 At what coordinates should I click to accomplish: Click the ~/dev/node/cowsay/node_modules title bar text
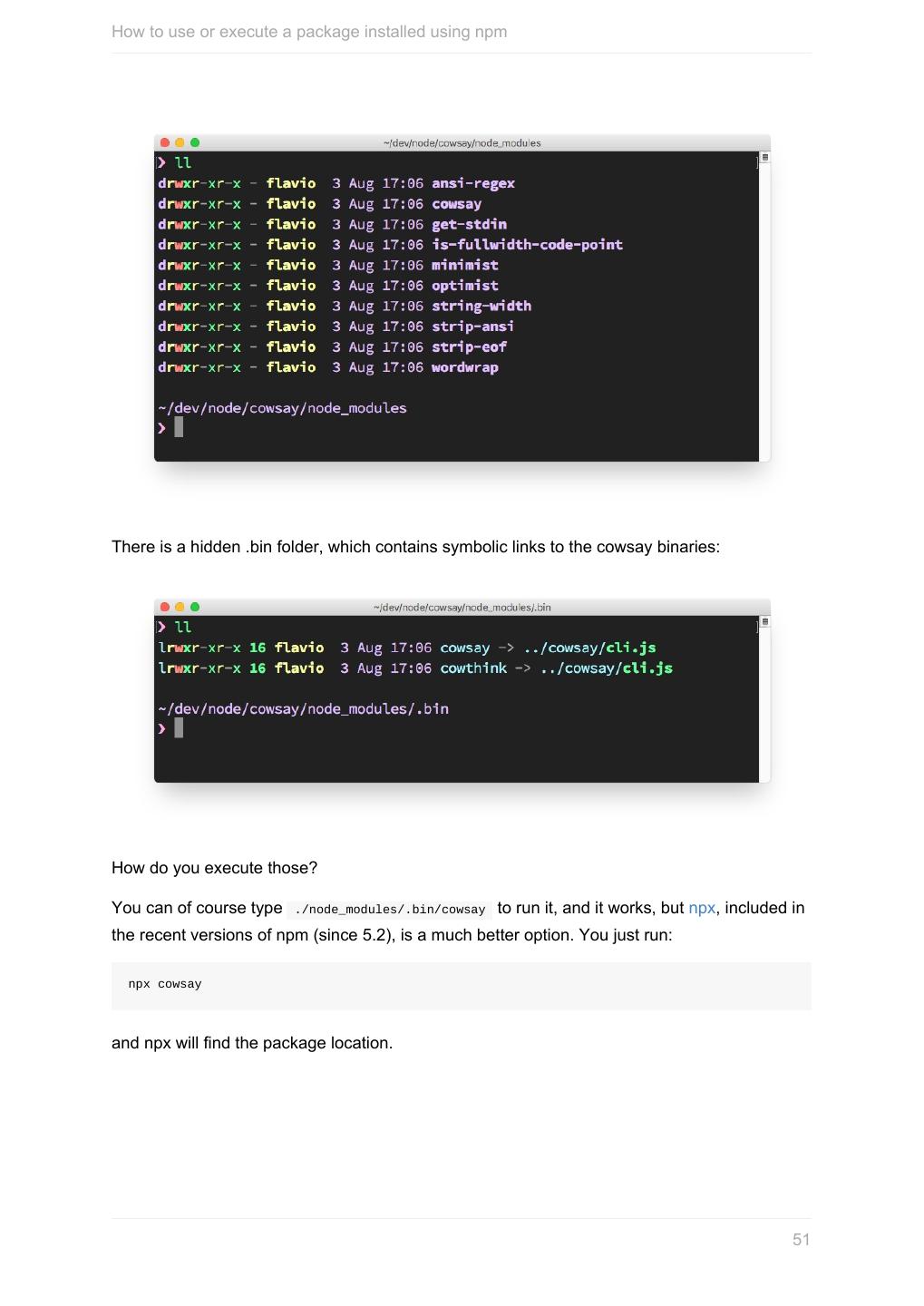pos(462,143)
